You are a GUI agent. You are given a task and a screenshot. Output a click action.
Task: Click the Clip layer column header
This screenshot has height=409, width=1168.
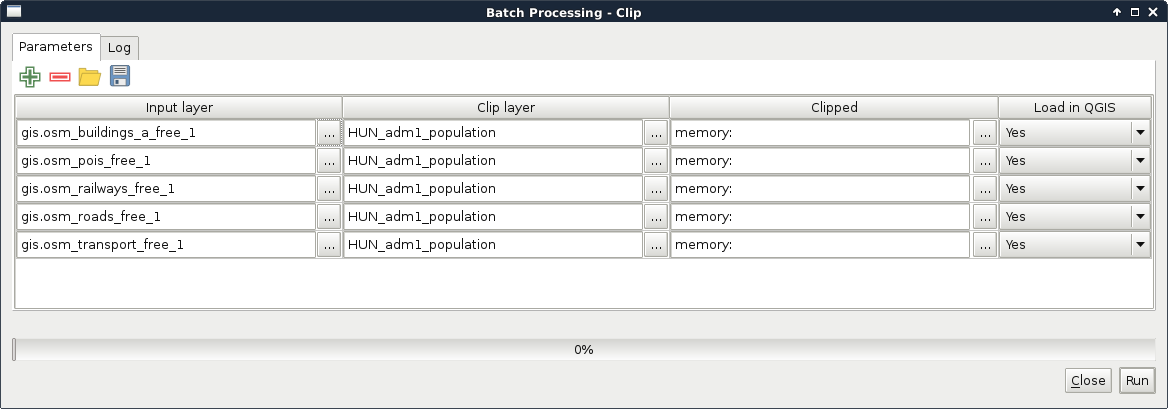tap(505, 108)
